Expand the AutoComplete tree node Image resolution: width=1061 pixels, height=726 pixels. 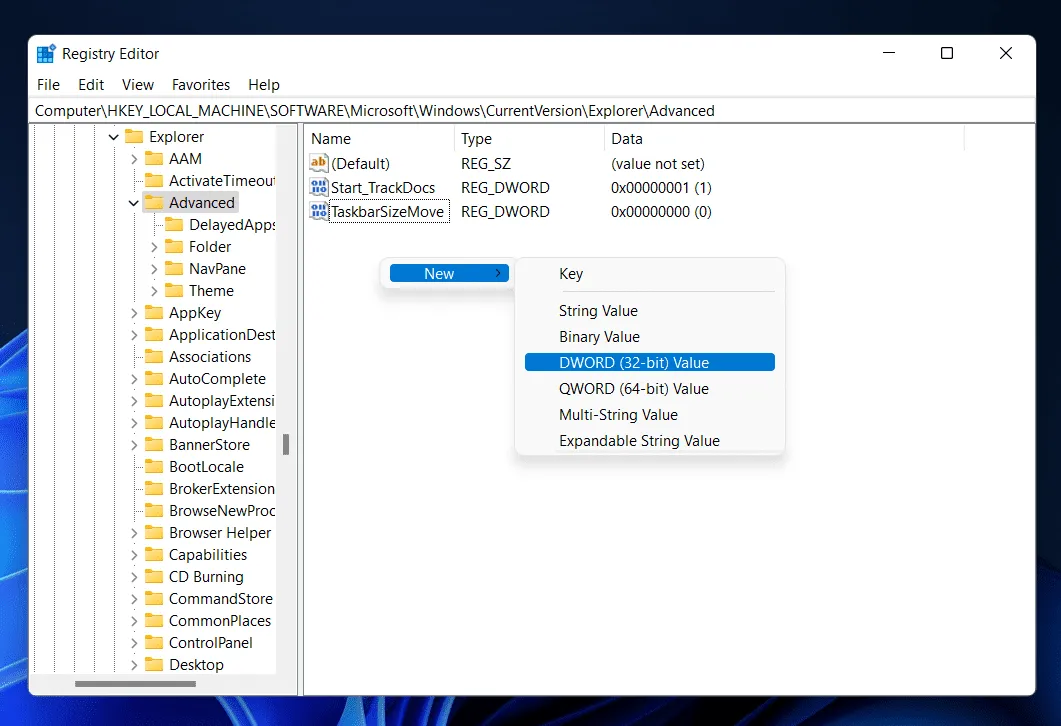click(134, 379)
